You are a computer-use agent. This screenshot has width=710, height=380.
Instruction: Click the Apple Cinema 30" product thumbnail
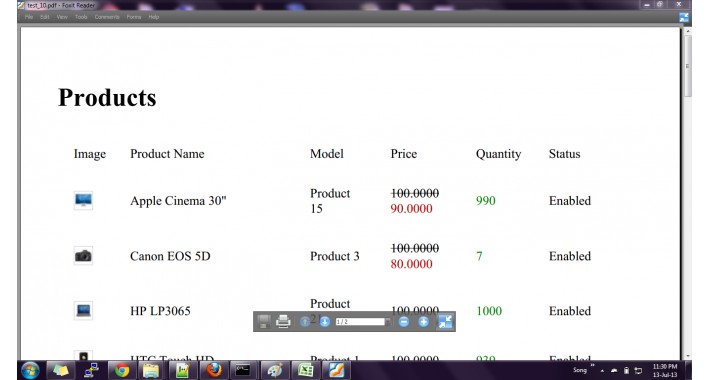[83, 200]
